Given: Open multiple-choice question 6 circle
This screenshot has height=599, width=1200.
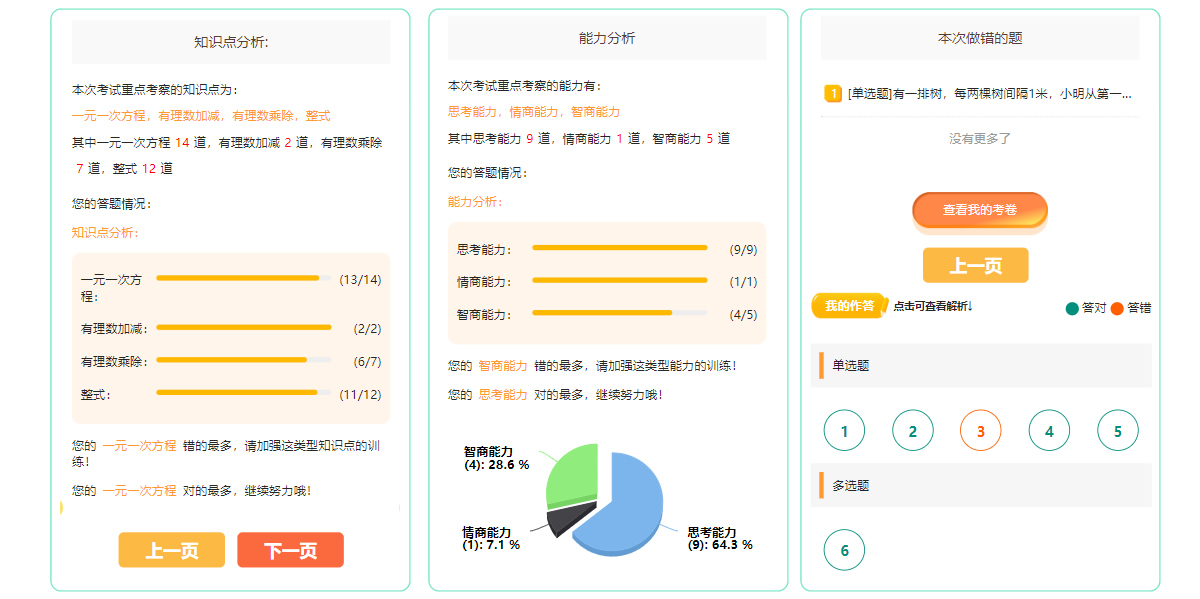Looking at the screenshot, I should coord(844,550).
